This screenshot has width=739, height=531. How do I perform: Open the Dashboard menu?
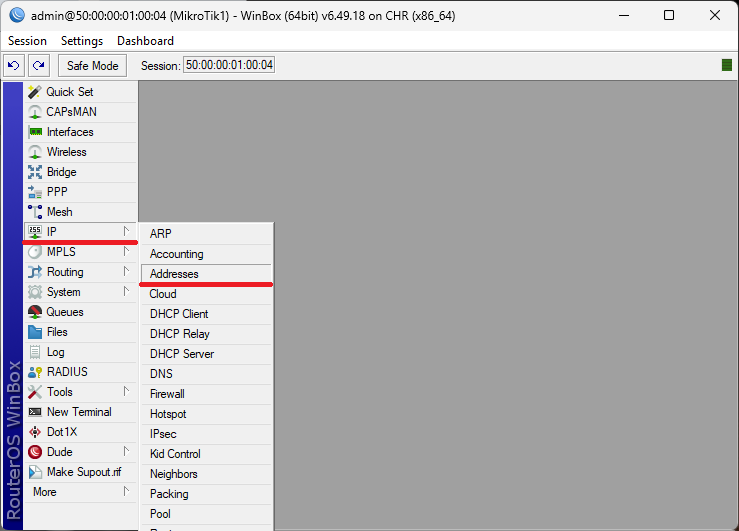tap(145, 41)
